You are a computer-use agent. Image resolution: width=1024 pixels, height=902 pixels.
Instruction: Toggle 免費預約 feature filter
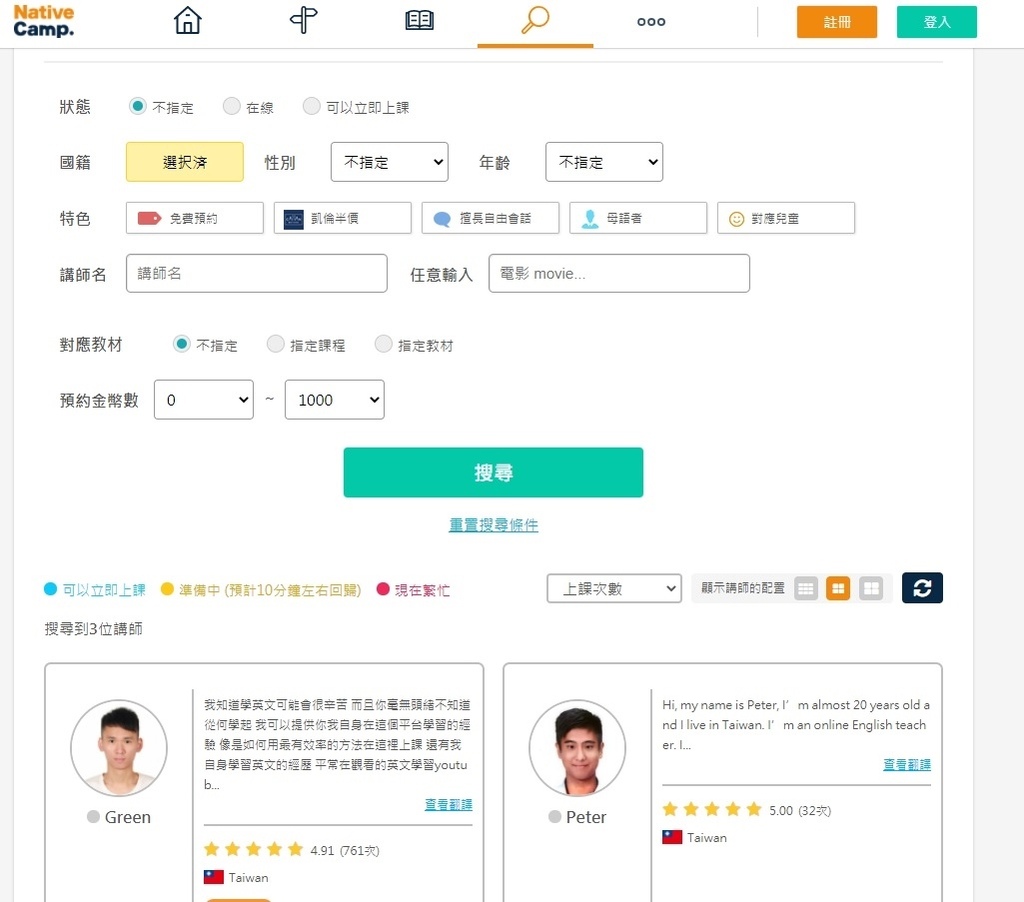pos(195,218)
